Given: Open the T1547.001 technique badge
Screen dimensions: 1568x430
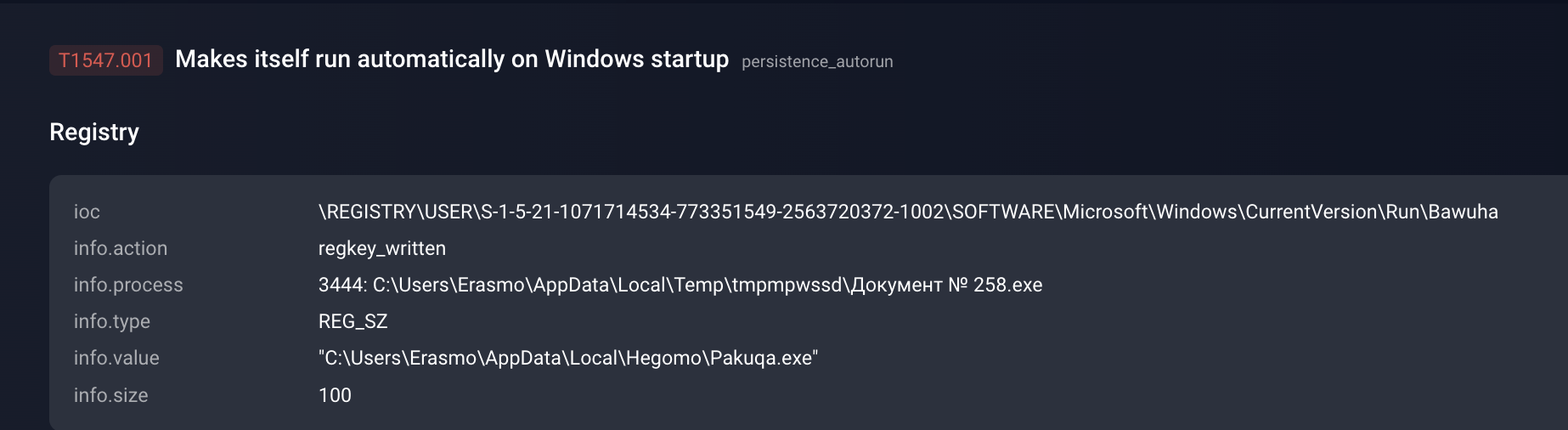Looking at the screenshot, I should point(105,60).
